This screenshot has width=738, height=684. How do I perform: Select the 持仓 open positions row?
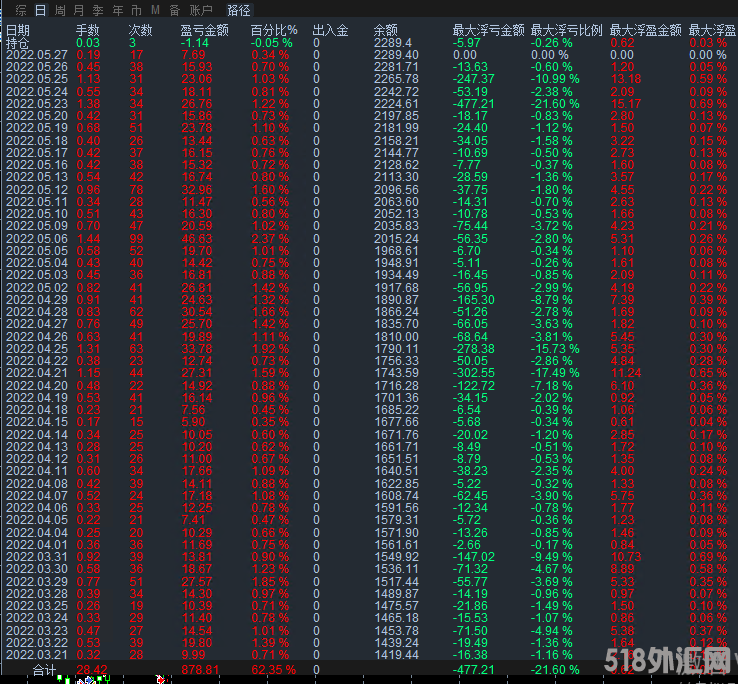(x=17, y=43)
